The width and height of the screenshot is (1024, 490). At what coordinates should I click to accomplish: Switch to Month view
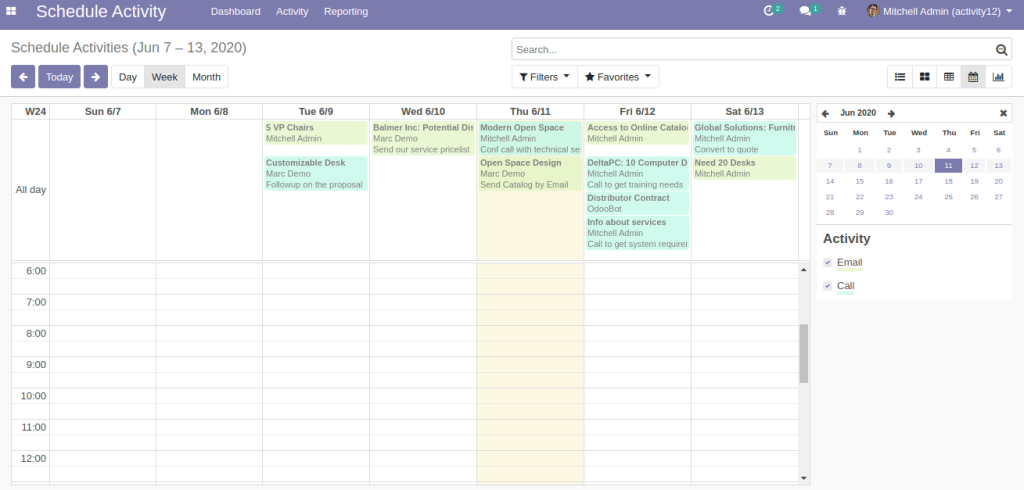[x=206, y=76]
